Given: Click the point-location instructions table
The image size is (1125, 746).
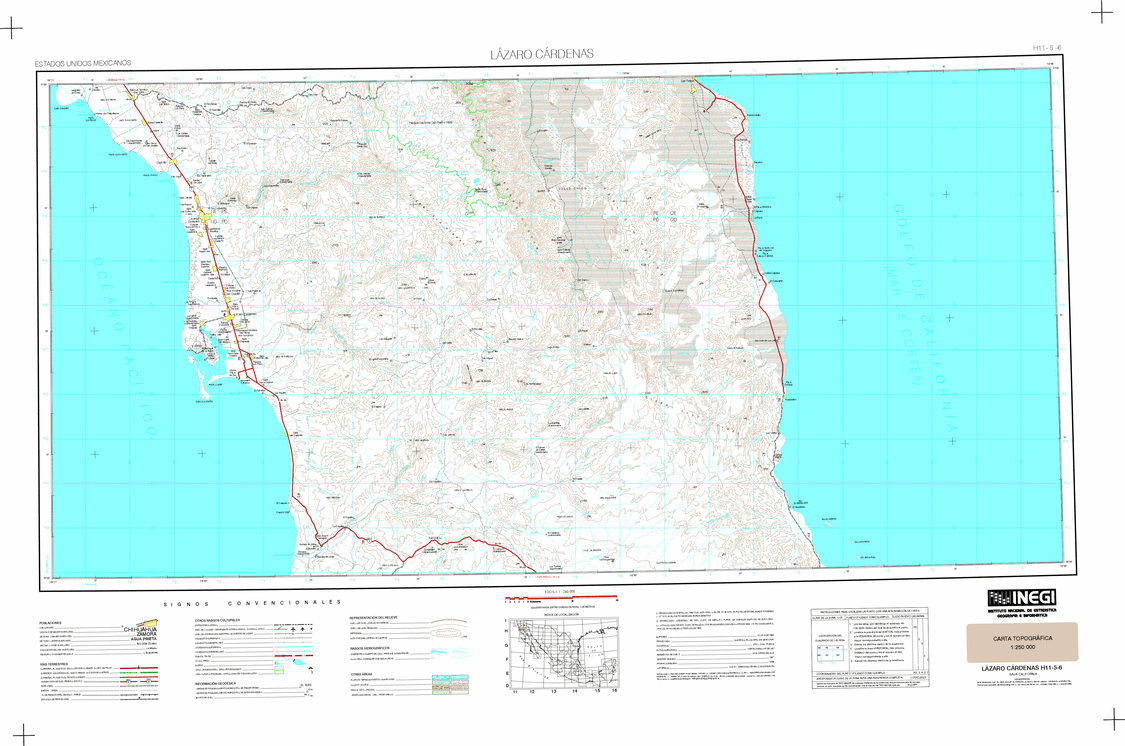Looking at the screenshot, I should tap(870, 648).
